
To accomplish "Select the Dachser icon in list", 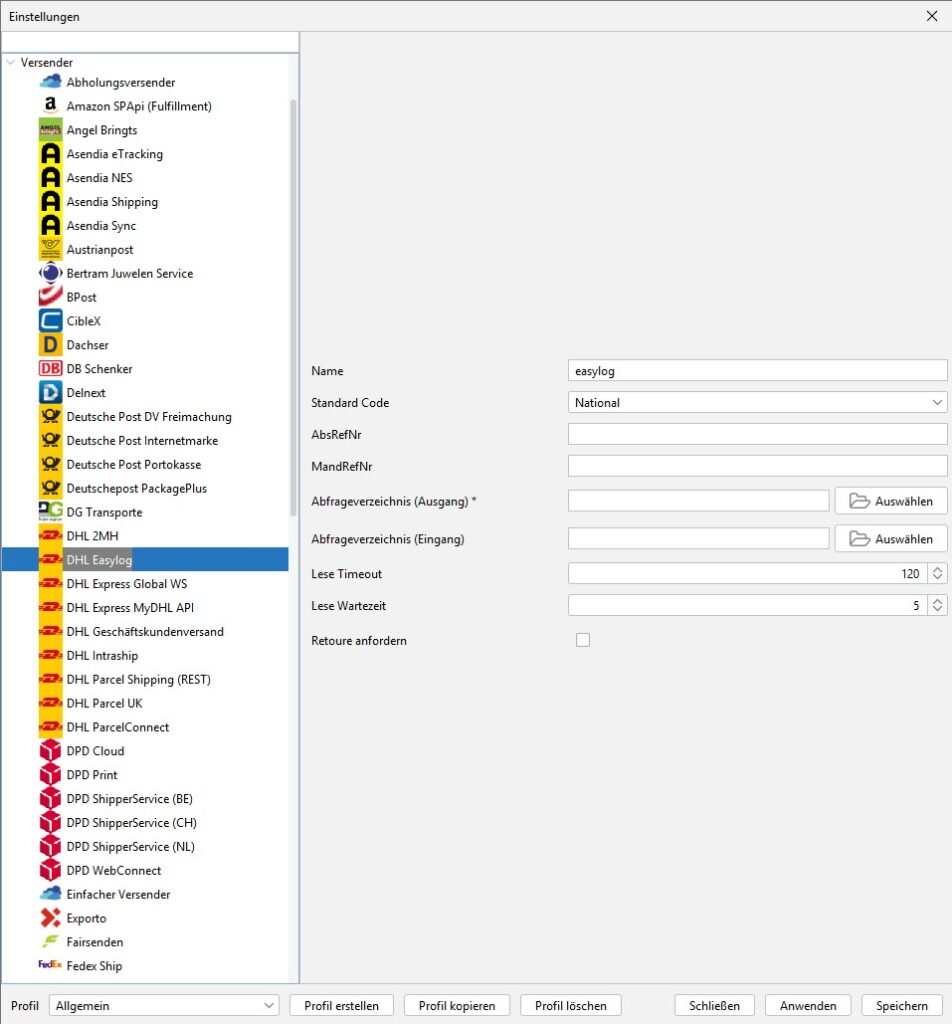I will (50, 345).
